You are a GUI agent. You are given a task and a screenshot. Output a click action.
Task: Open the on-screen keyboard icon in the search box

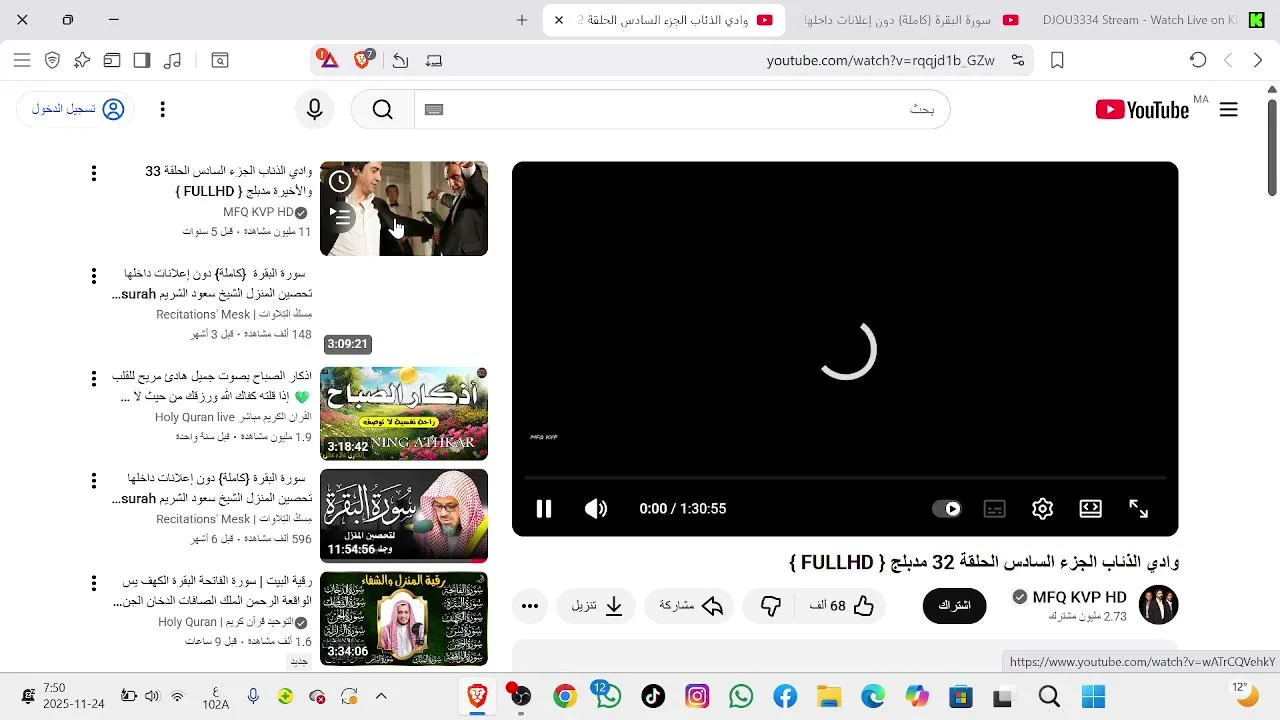434,109
